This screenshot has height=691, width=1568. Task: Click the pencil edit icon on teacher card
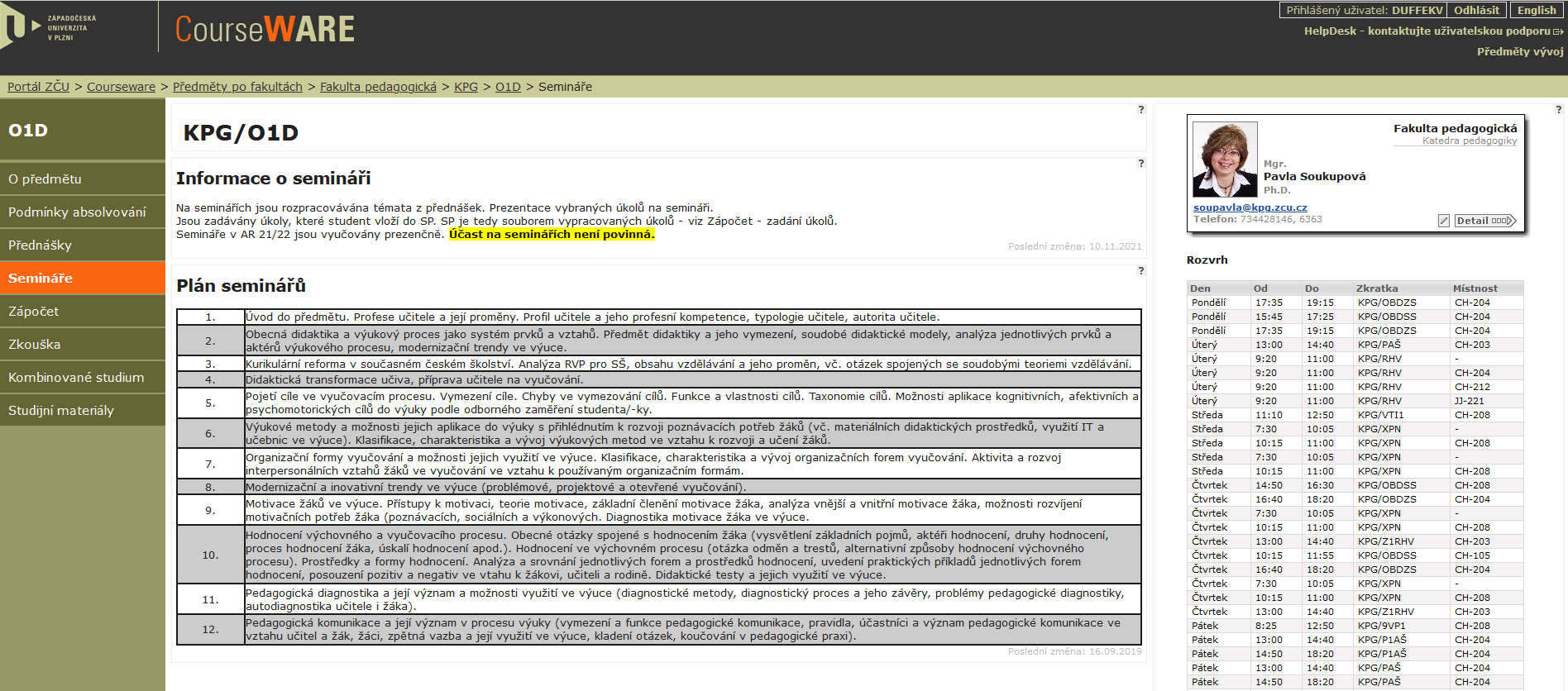(x=1444, y=221)
